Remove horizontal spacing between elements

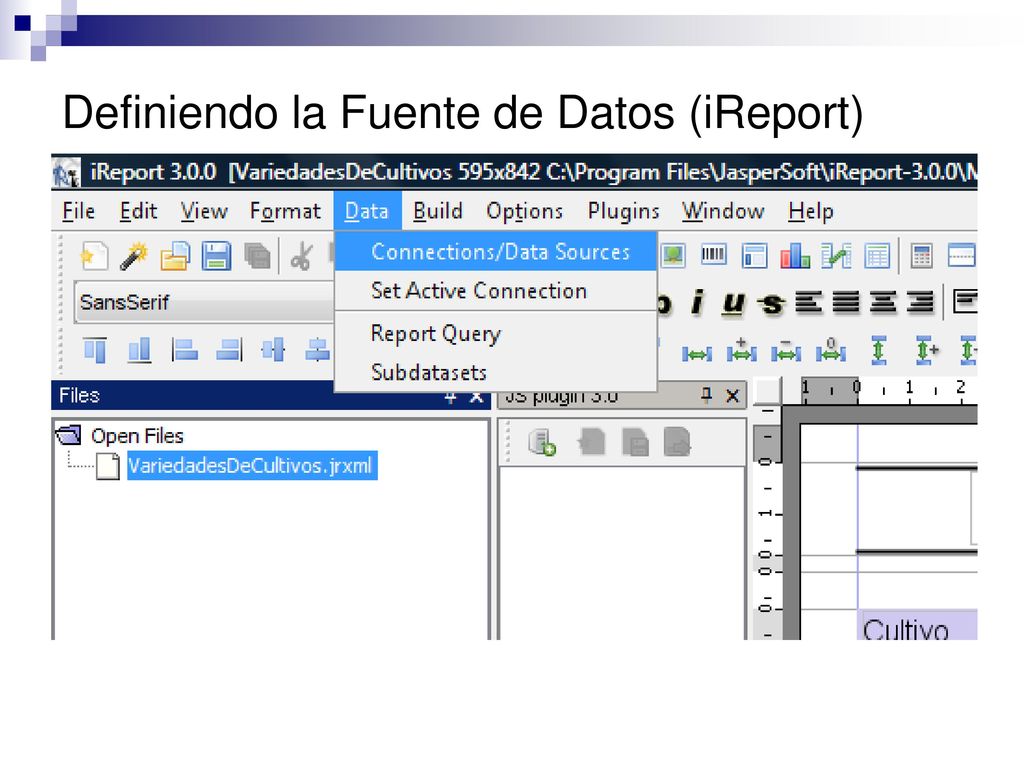click(831, 351)
